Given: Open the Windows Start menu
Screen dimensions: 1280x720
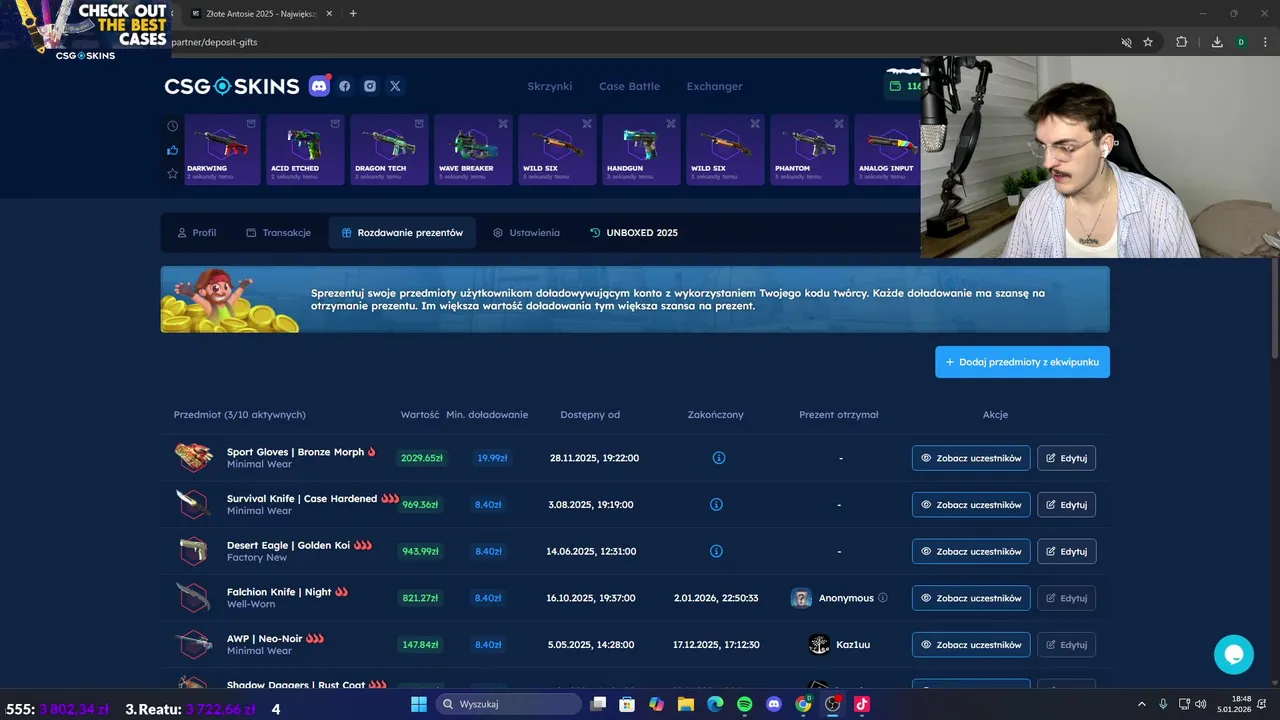Looking at the screenshot, I should (418, 704).
